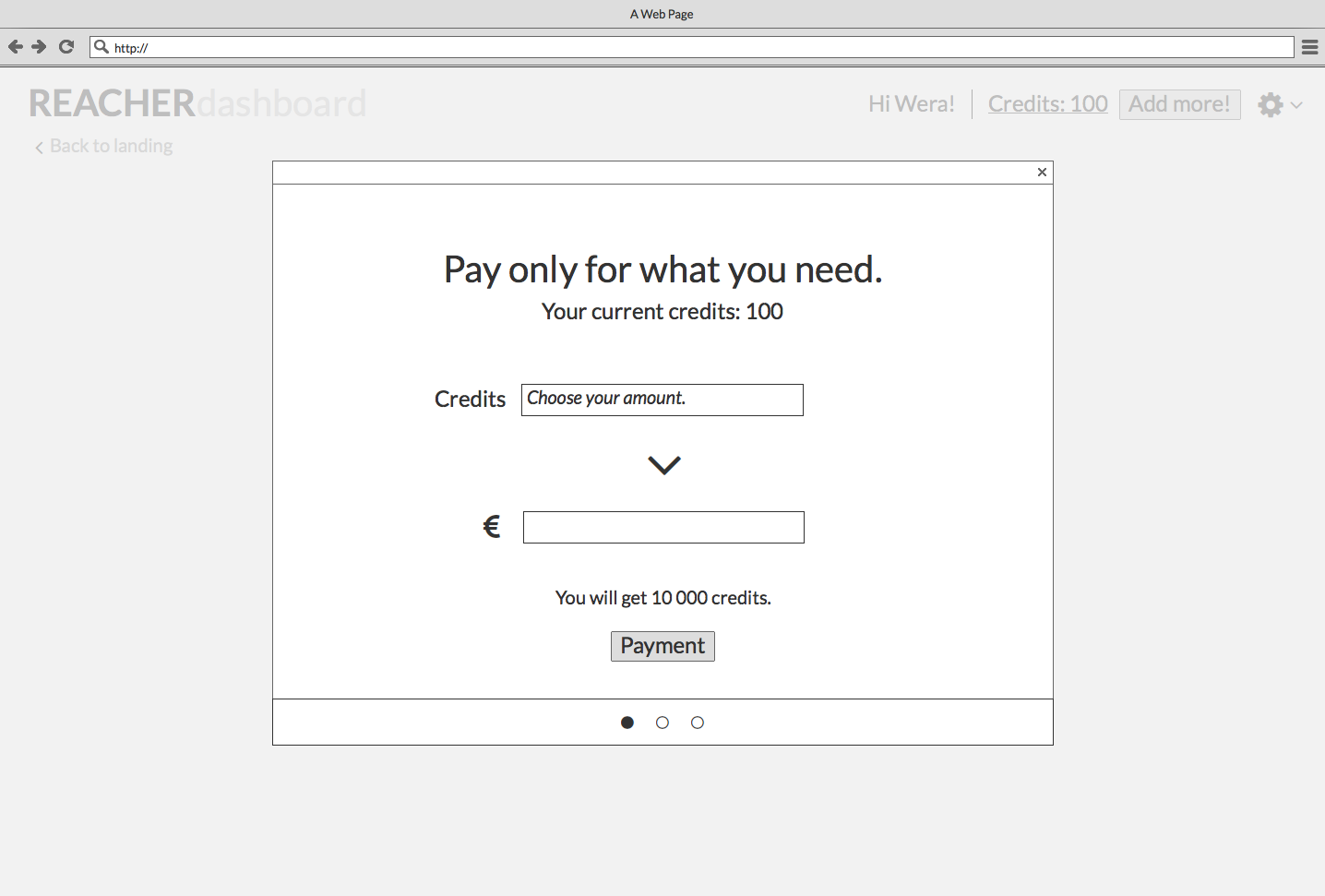Click the 'Credits' field label
The height and width of the screenshot is (896, 1325).
click(x=471, y=399)
